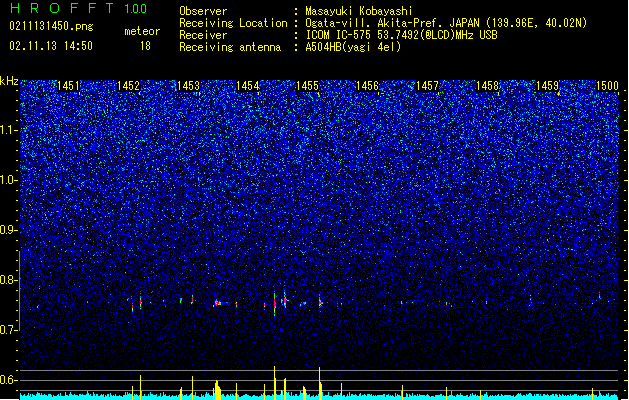The image size is (629, 400).
Task: Select the file name 0211131450.png
Action: point(51,26)
